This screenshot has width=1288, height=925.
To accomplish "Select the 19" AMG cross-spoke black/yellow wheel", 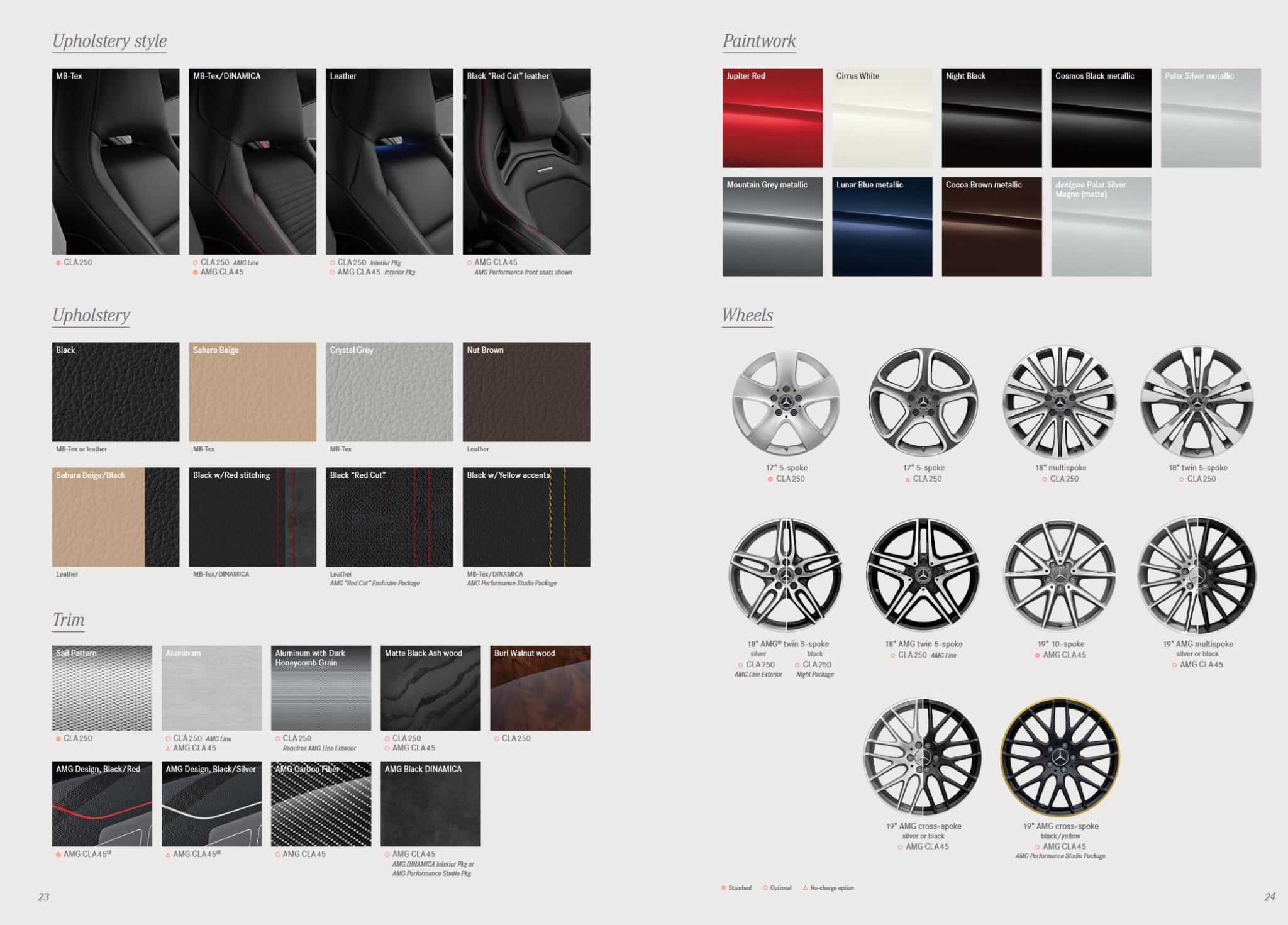I will [x=1060, y=756].
